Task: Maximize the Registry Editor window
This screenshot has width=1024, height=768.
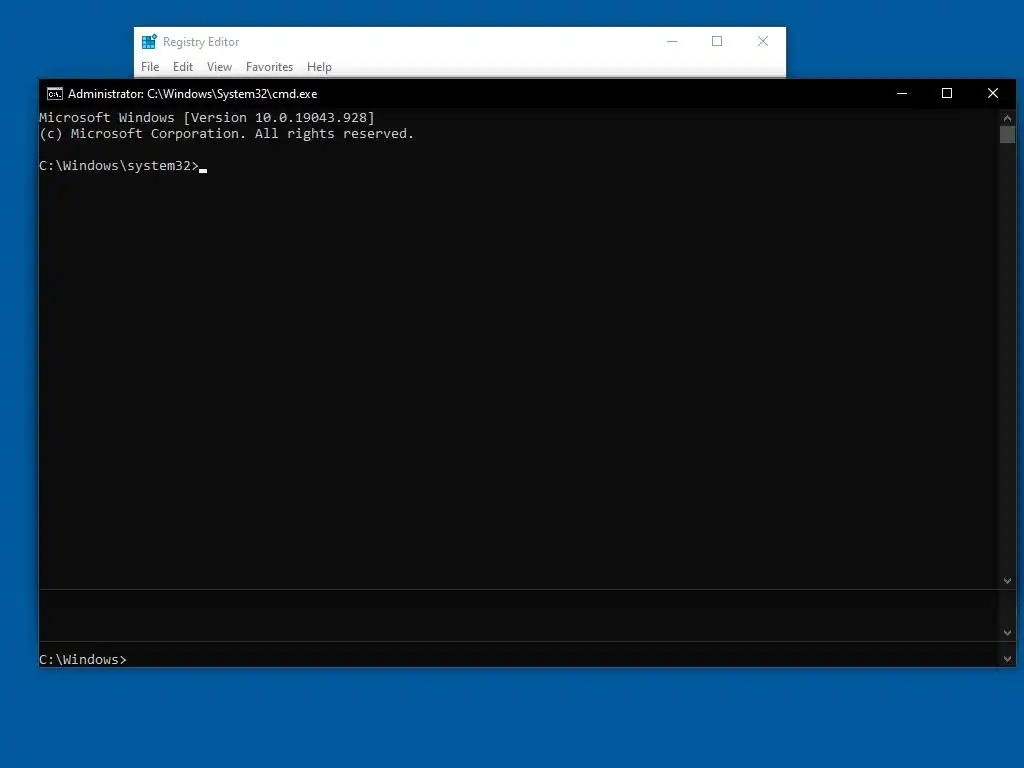Action: click(x=717, y=41)
